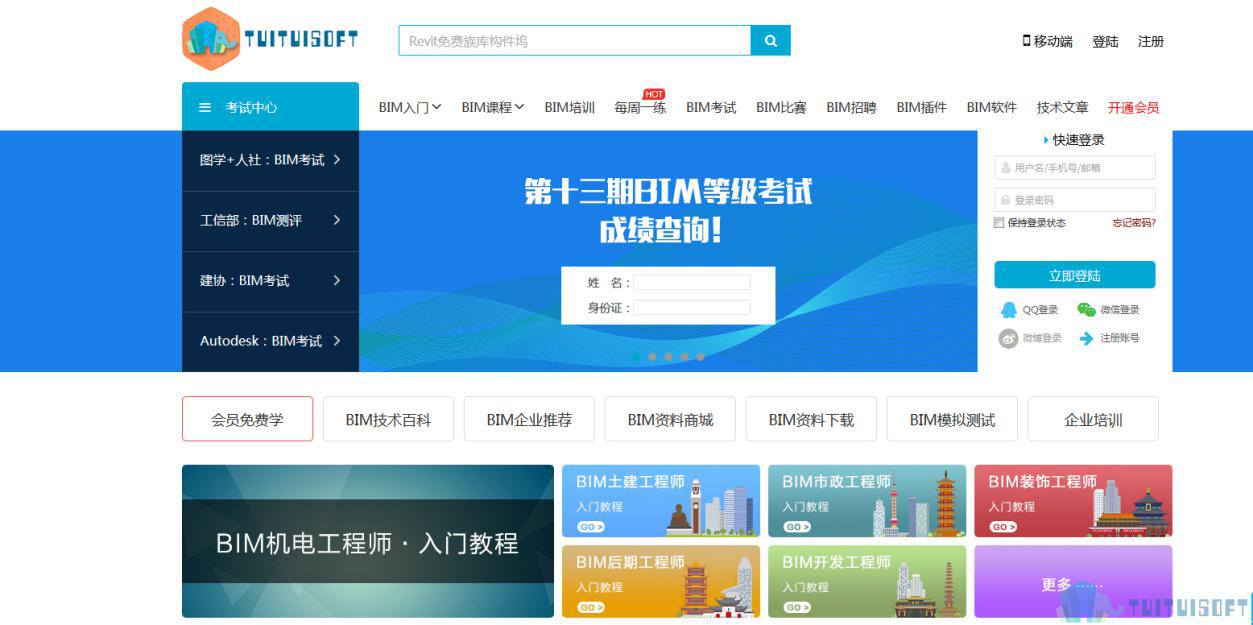This screenshot has width=1253, height=625.
Task: Open the 每周一练 nav item
Action: pyautogui.click(x=640, y=107)
